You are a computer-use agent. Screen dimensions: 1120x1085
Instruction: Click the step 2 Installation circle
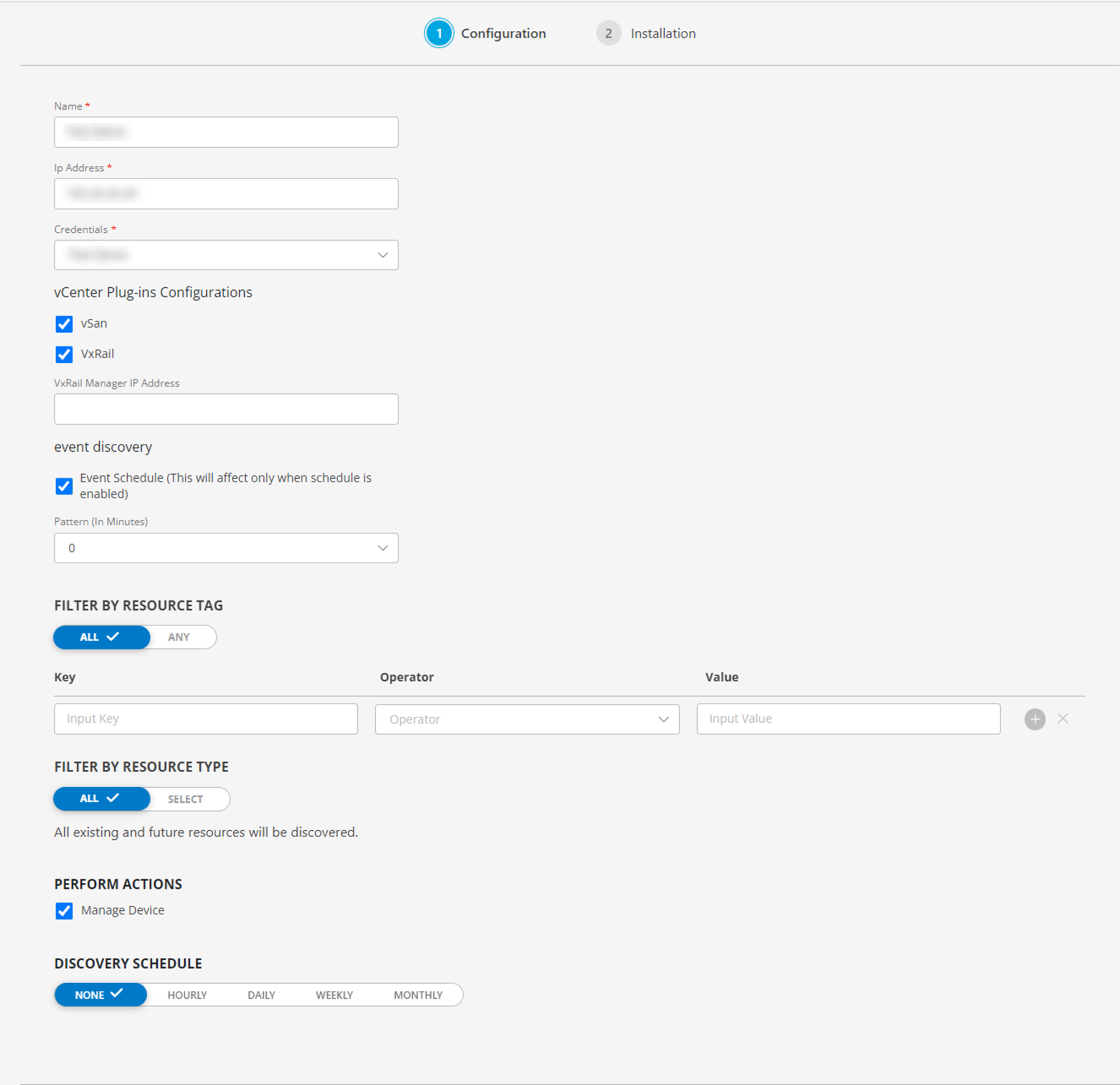pyautogui.click(x=609, y=33)
